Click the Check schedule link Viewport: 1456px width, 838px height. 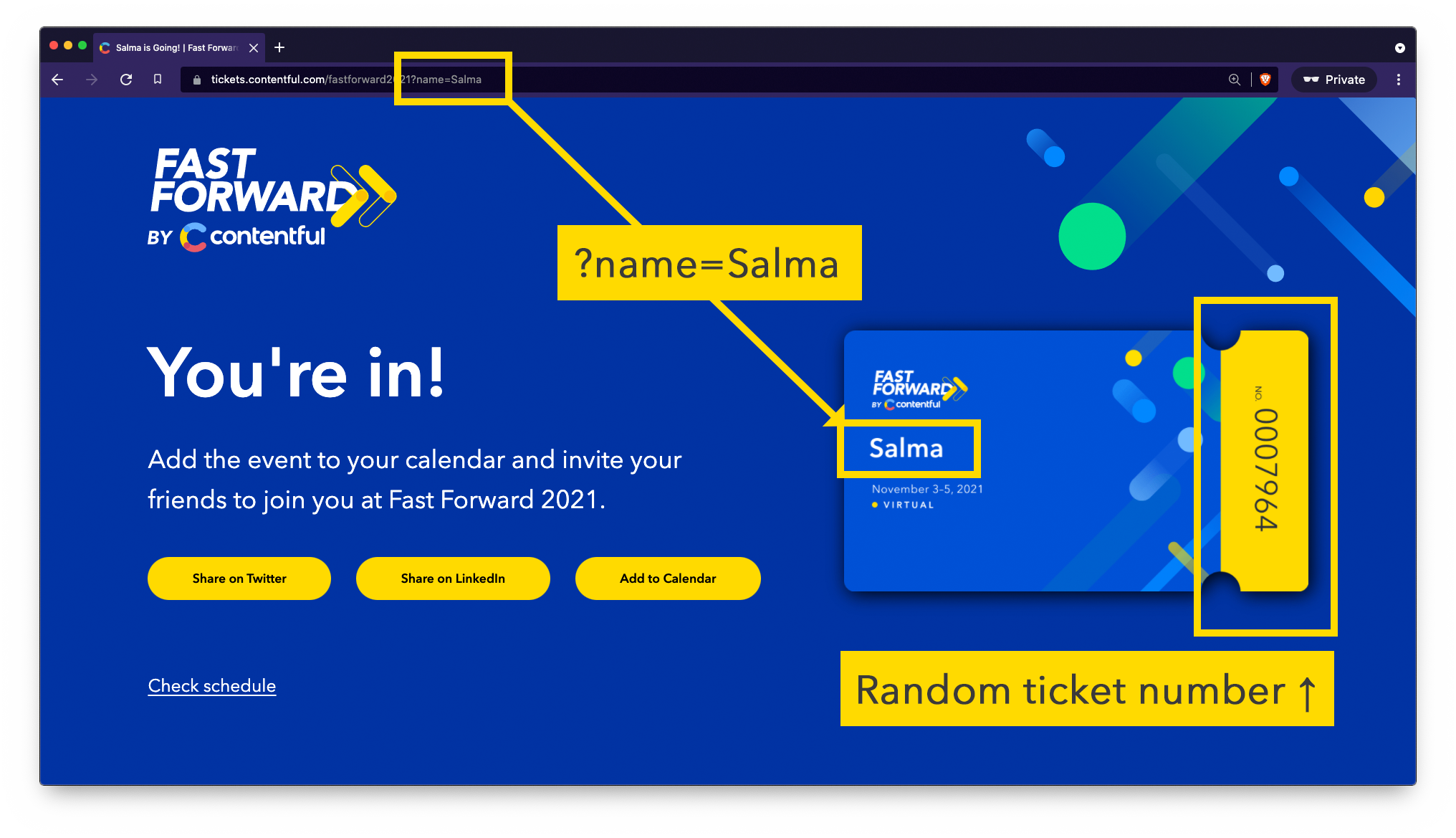[x=213, y=686]
